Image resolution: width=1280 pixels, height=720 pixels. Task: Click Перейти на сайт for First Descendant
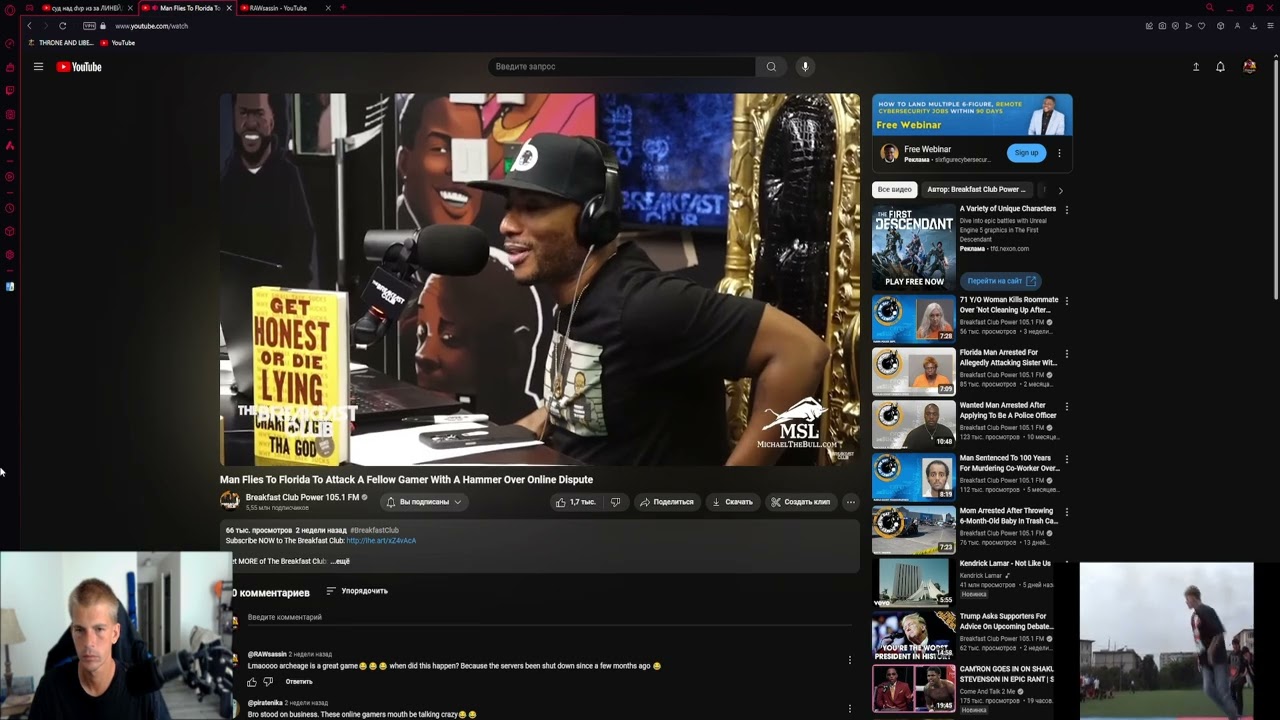point(1001,281)
